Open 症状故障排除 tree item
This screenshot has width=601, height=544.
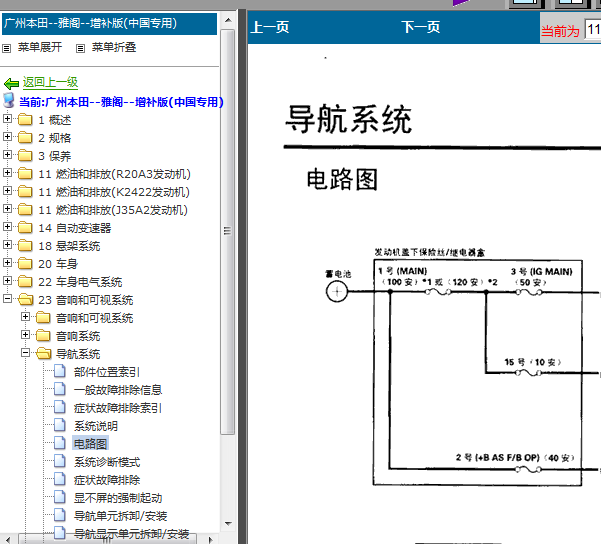click(107, 480)
